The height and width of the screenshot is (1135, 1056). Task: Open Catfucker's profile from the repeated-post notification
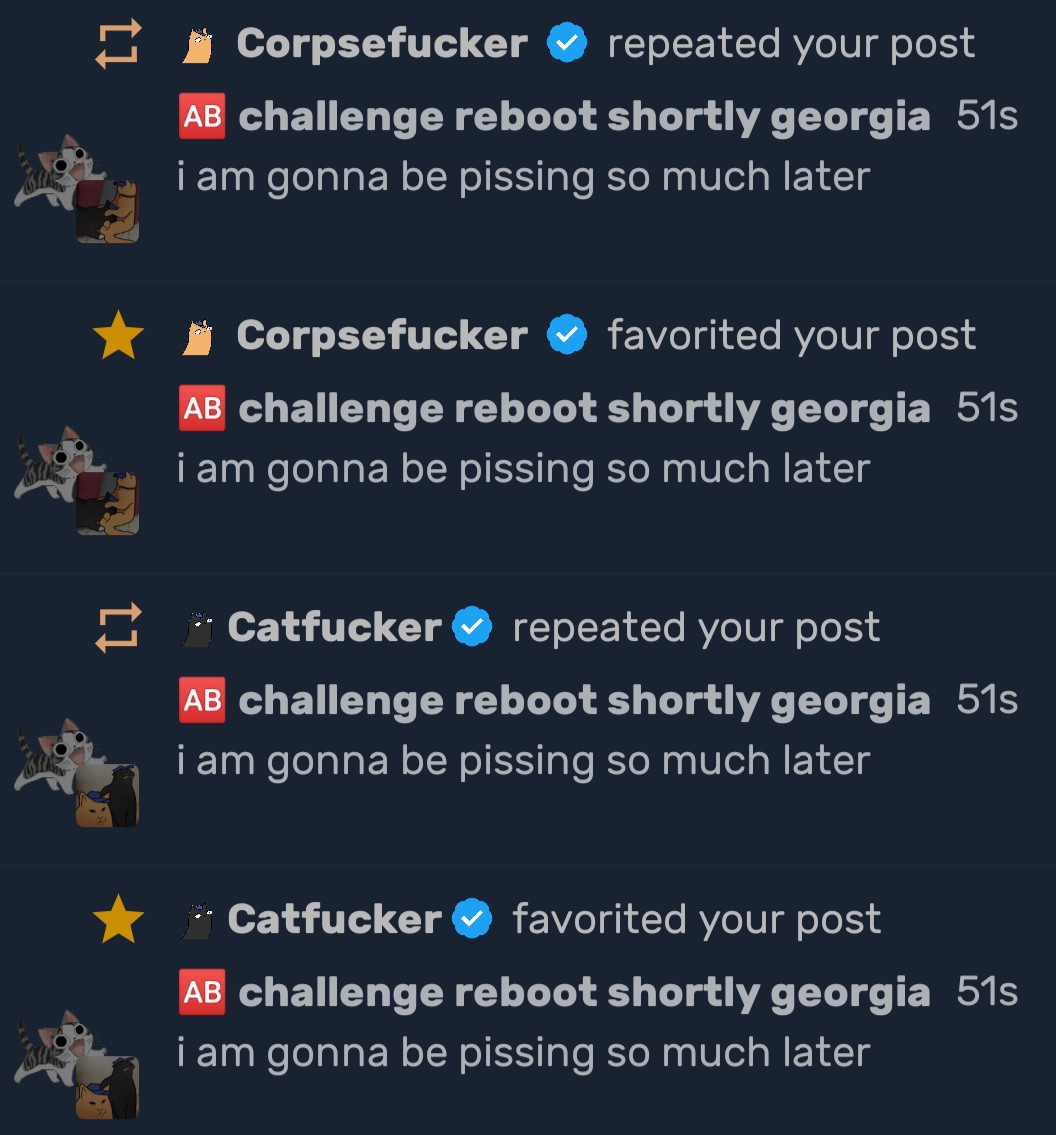(x=334, y=628)
